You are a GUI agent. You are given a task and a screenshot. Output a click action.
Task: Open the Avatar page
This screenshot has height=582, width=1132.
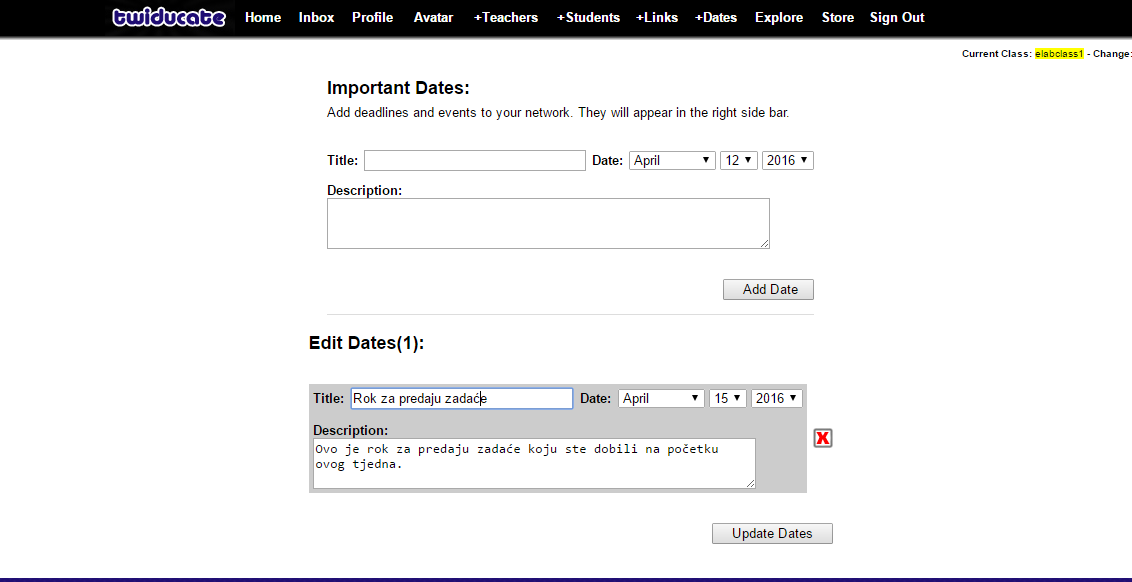[433, 18]
